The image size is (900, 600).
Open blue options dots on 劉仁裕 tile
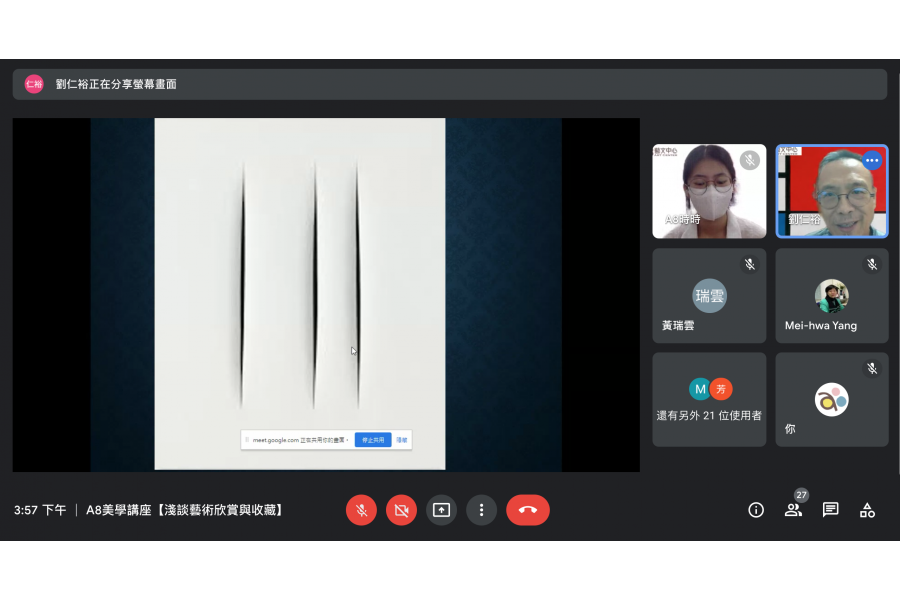[872, 161]
